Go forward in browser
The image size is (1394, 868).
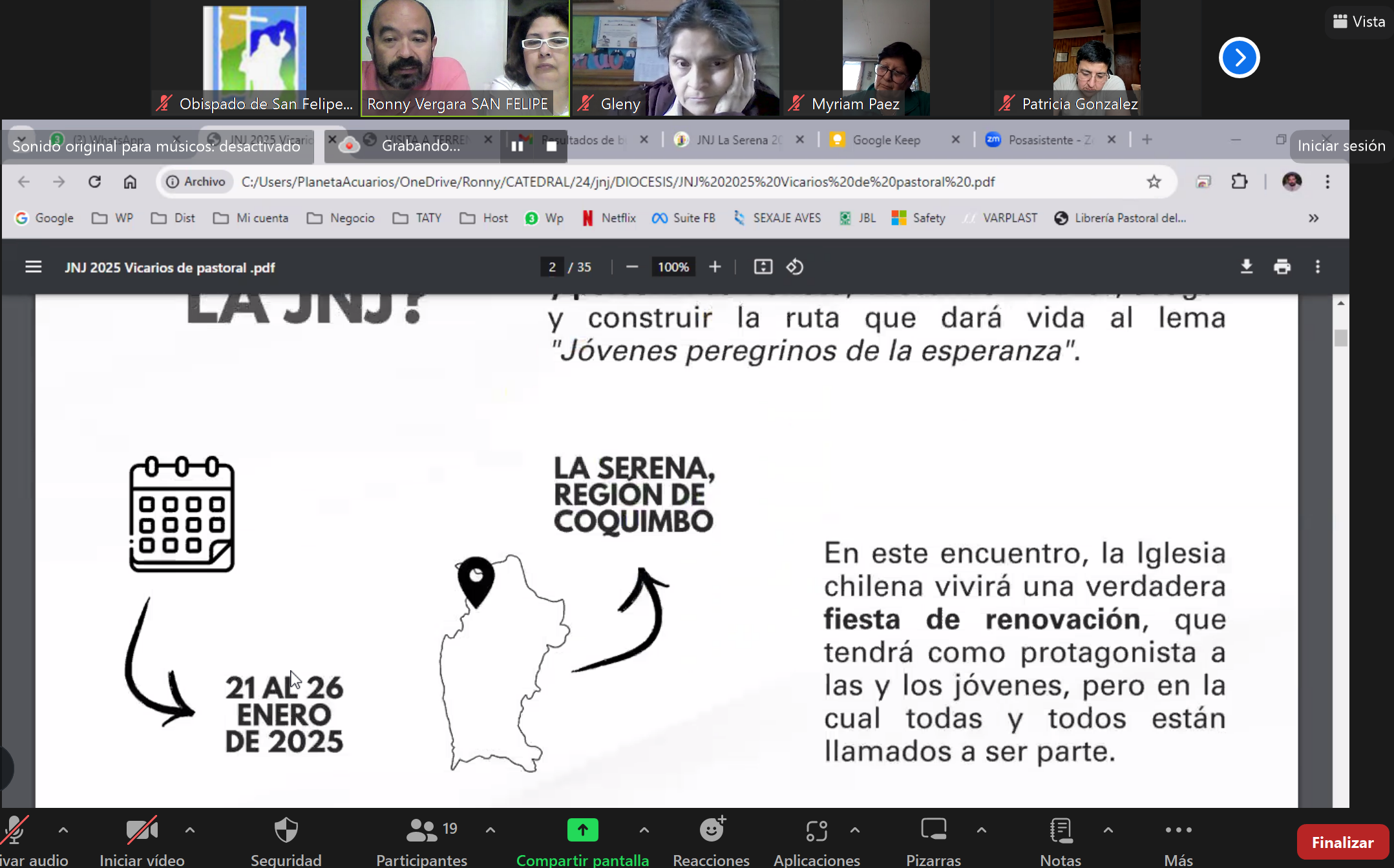pos(59,182)
